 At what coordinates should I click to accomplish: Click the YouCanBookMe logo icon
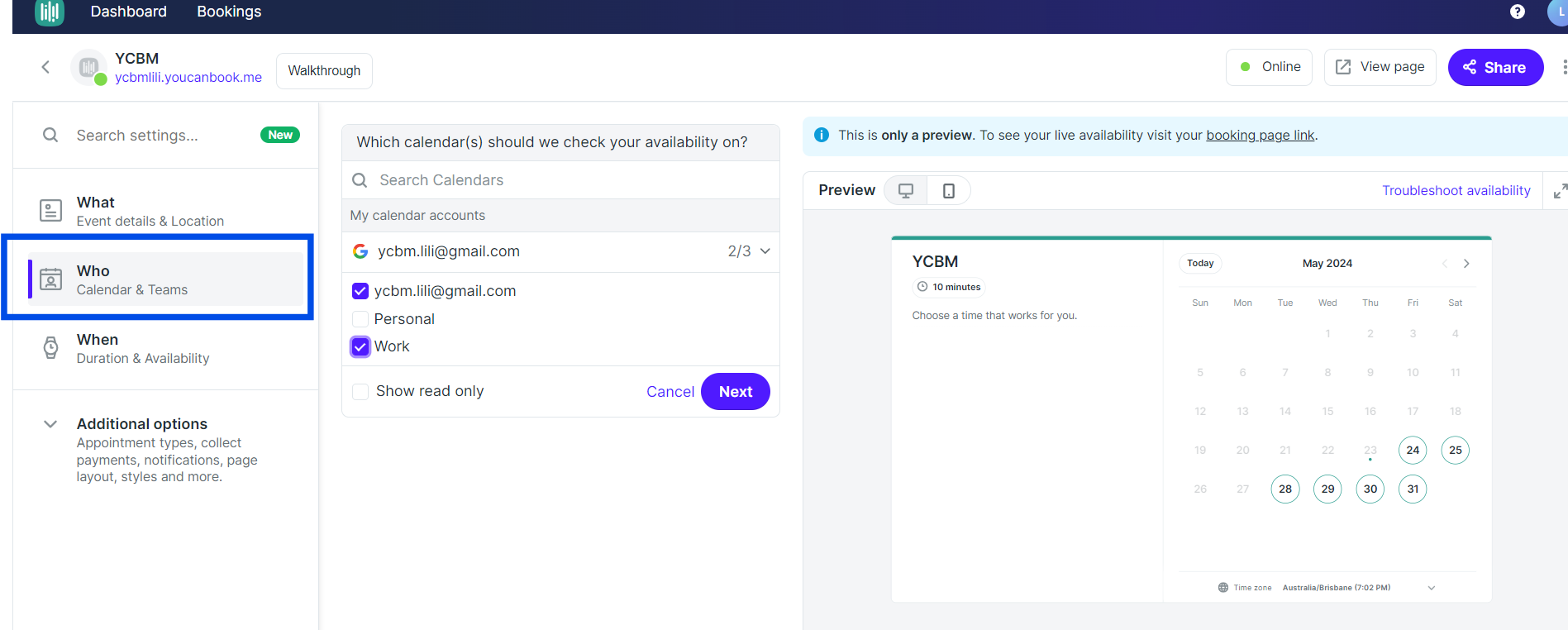[x=50, y=12]
